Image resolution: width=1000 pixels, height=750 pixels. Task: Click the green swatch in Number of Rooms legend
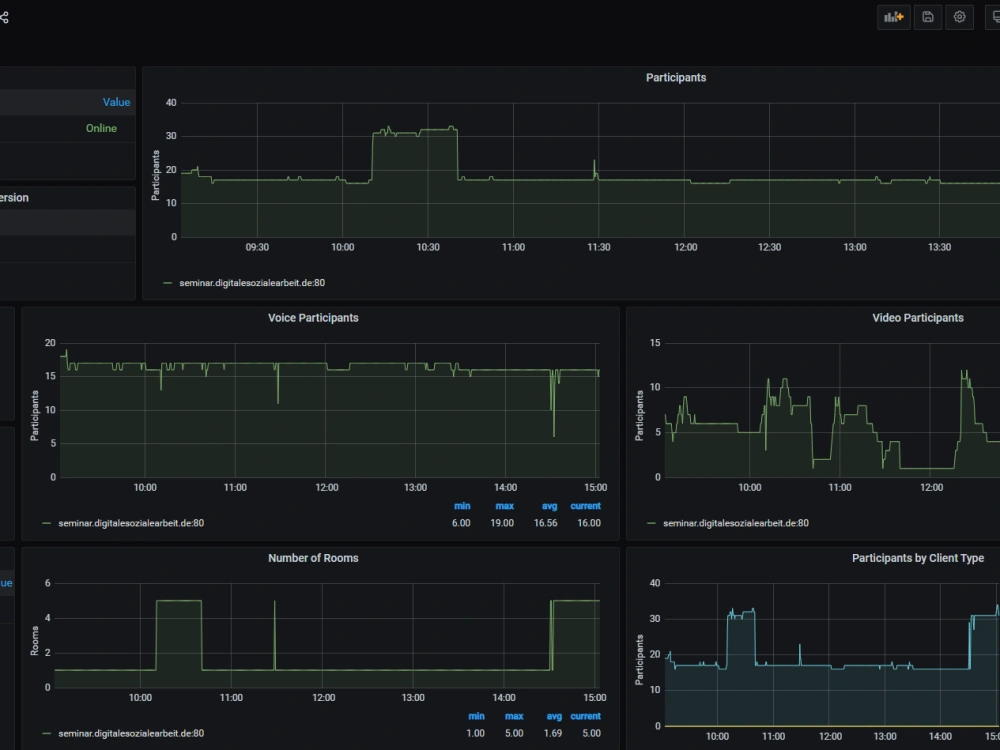[x=47, y=734]
